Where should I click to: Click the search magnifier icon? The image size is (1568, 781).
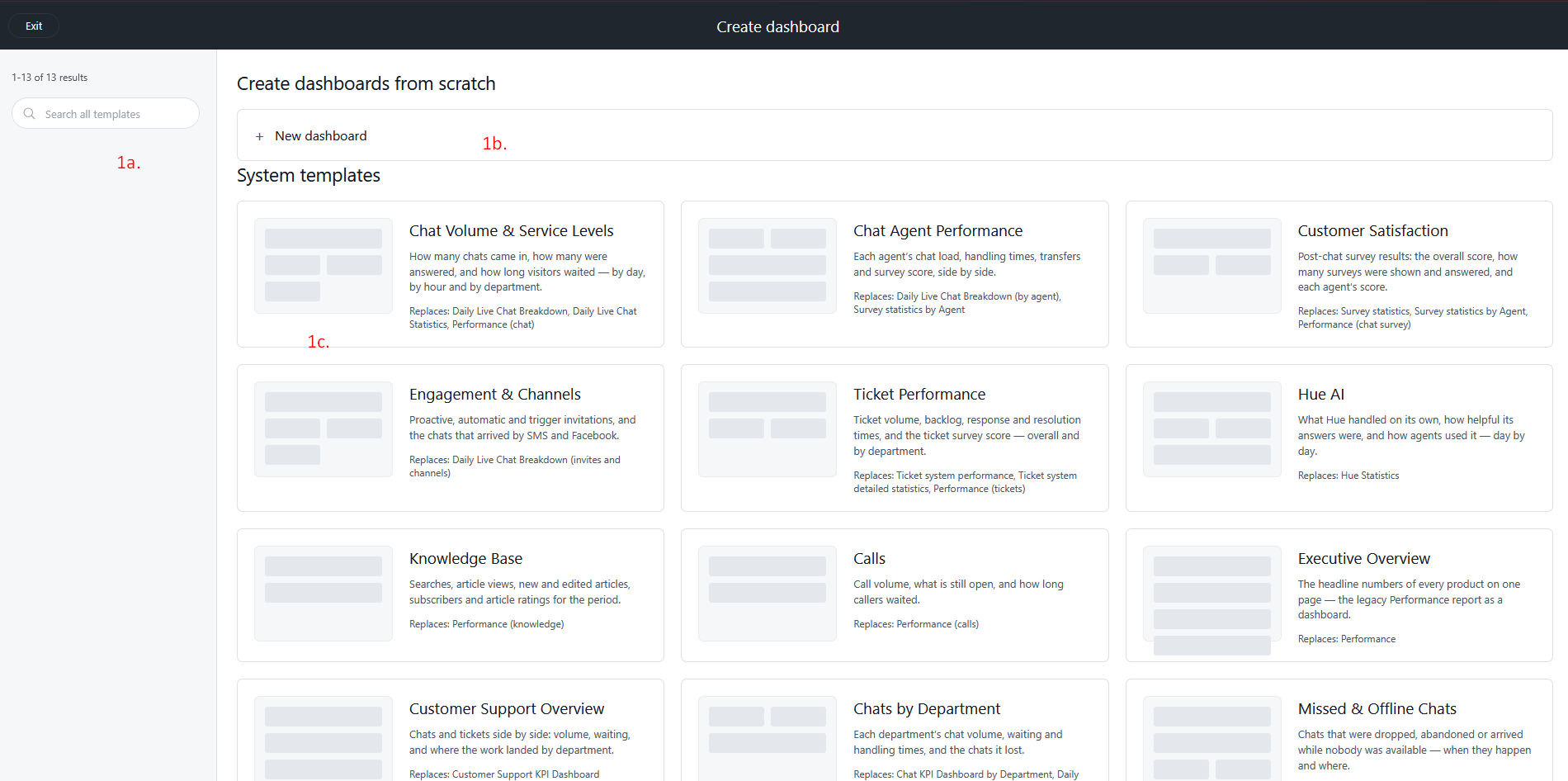[30, 114]
